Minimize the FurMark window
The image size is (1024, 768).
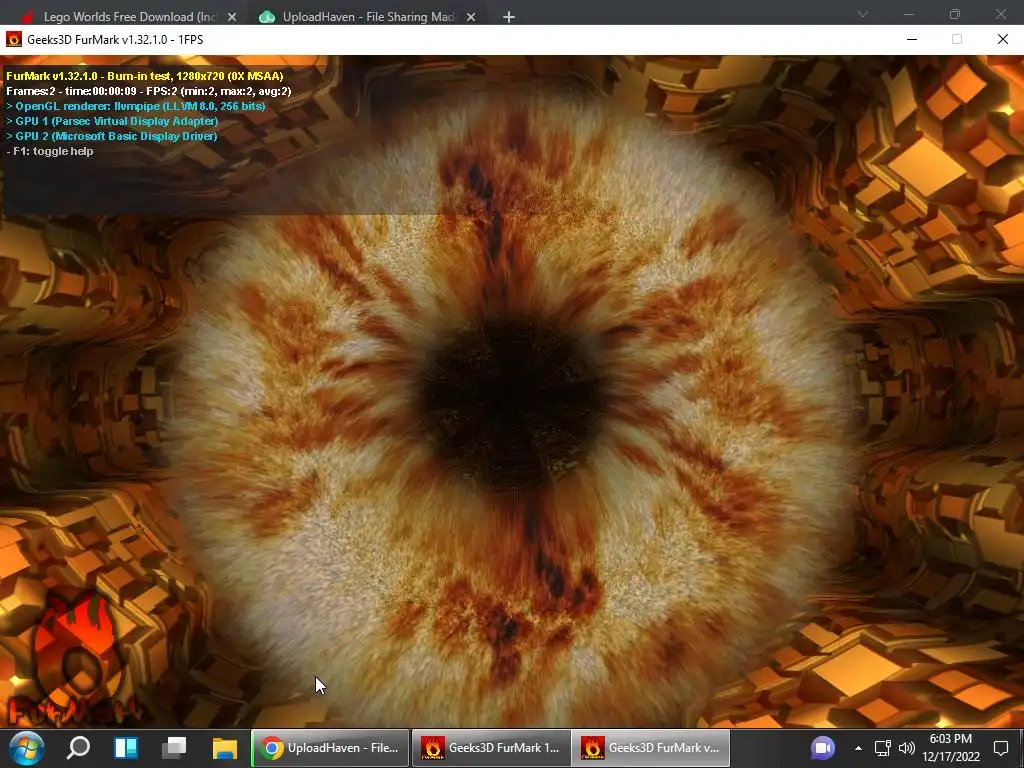click(912, 39)
